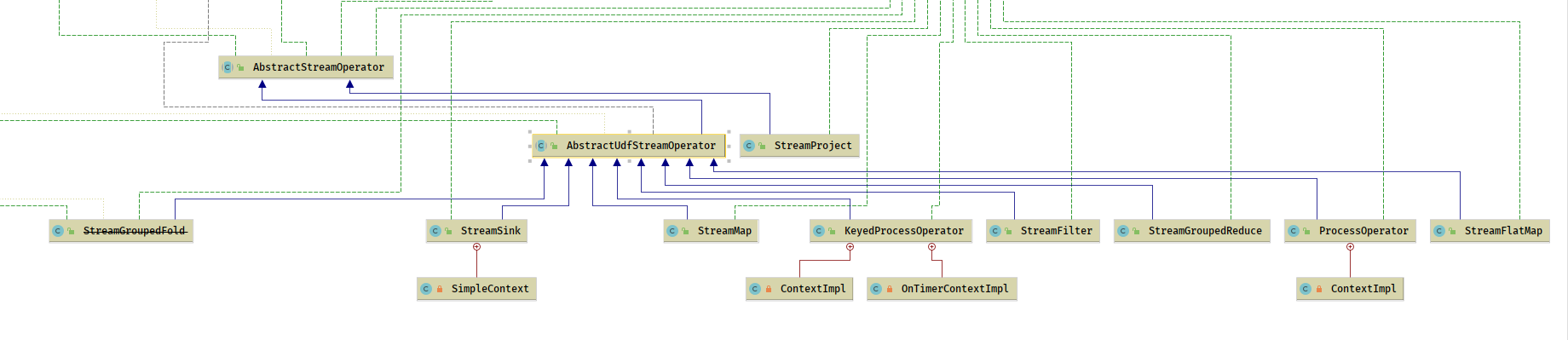This screenshot has height=340, width=1568.
Task: Select the OnTimerContextImpl inner class label
Action: [x=954, y=289]
